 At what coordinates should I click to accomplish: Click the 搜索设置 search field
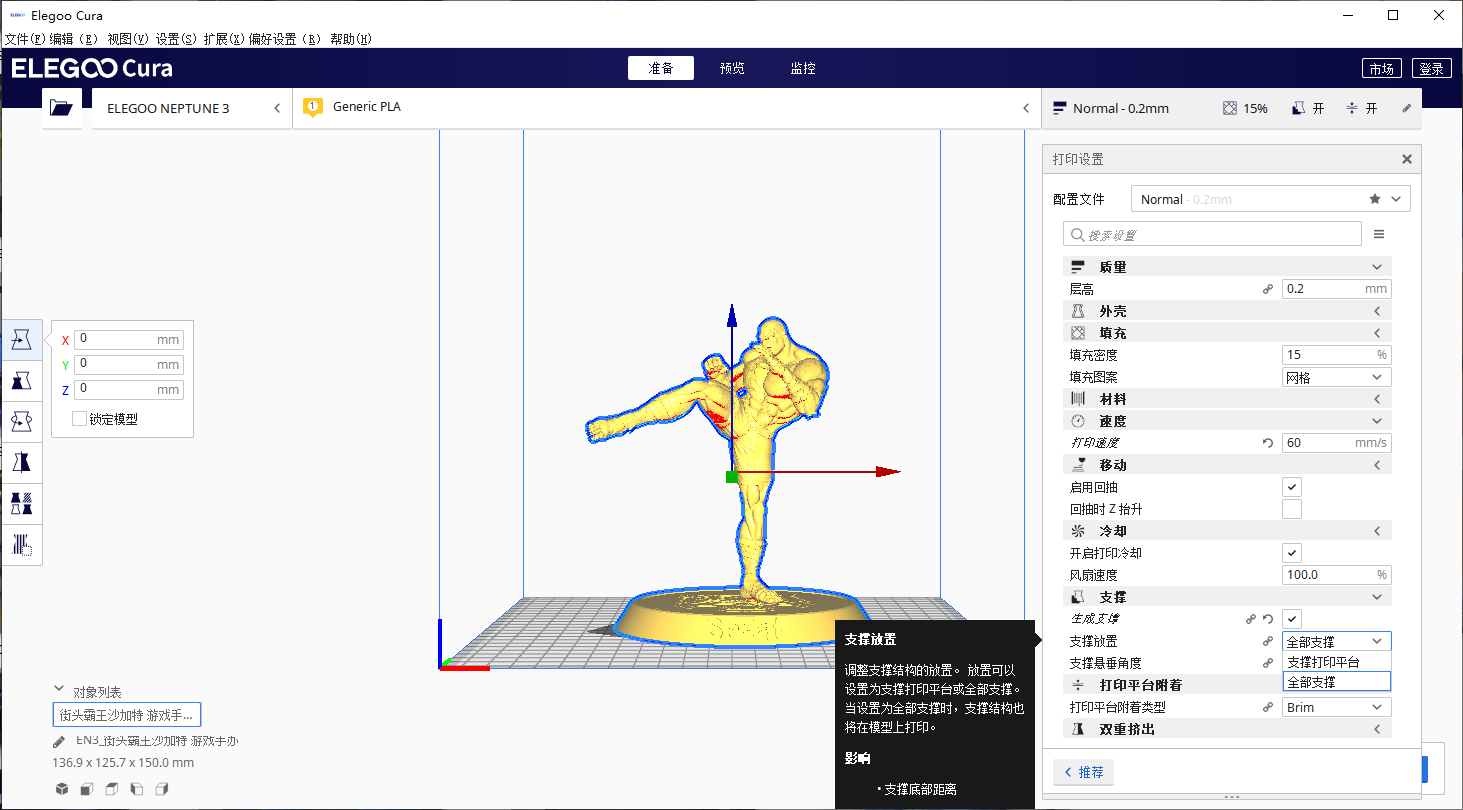(x=1212, y=234)
